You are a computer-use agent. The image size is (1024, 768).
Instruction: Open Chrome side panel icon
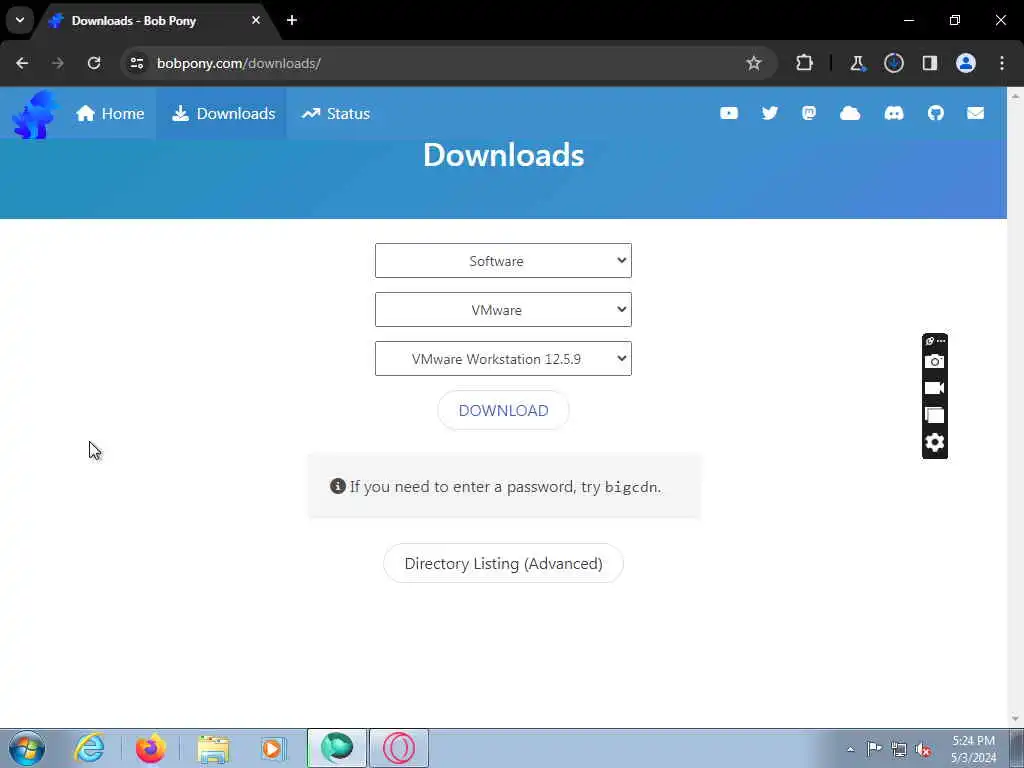(x=930, y=63)
